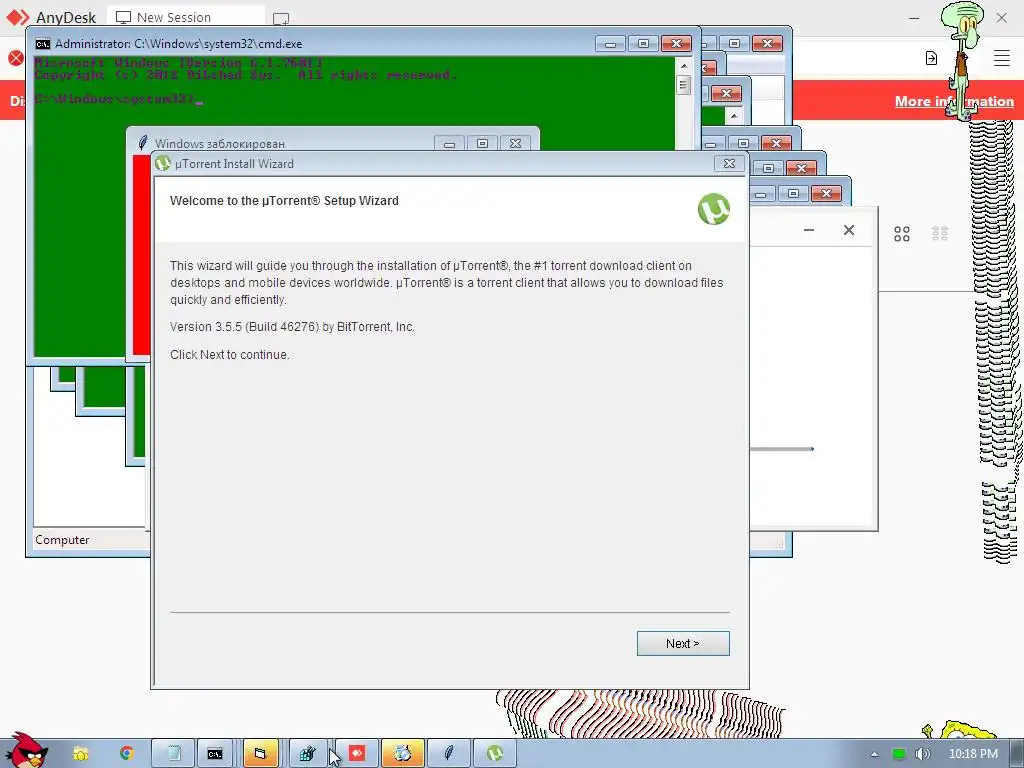1024x768 pixels.
Task: Click 'Welcome to the µTorrent® Setup Wizard' heading
Action: tap(284, 200)
